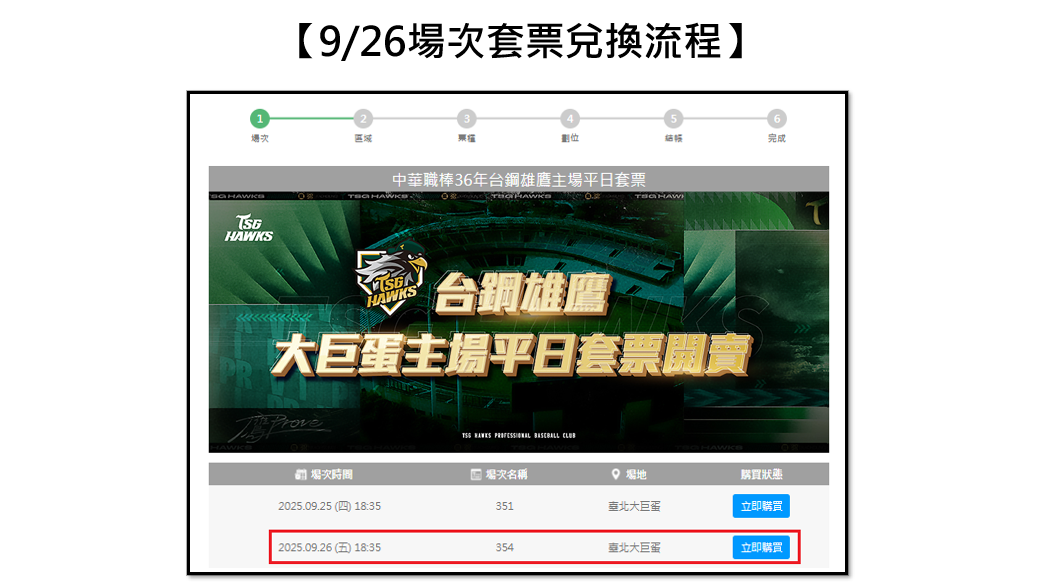The width and height of the screenshot is (1045, 588).
Task: Select step 2 區域 circle in progress bar
Action: click(363, 119)
